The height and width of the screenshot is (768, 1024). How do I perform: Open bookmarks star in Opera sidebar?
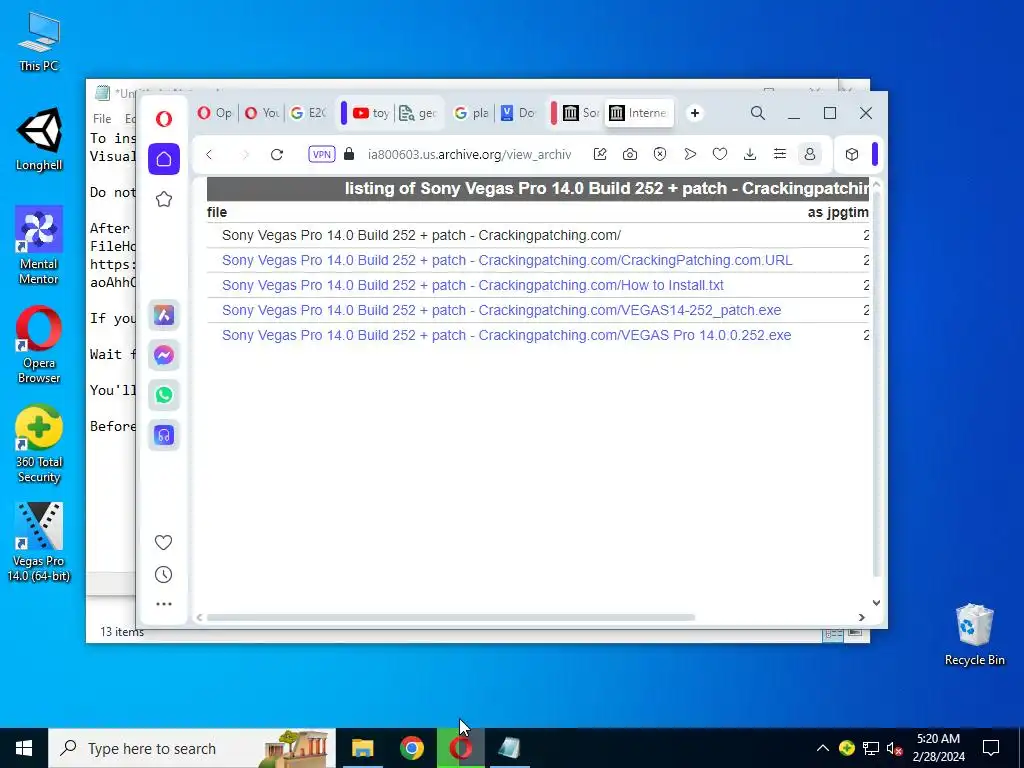164,199
